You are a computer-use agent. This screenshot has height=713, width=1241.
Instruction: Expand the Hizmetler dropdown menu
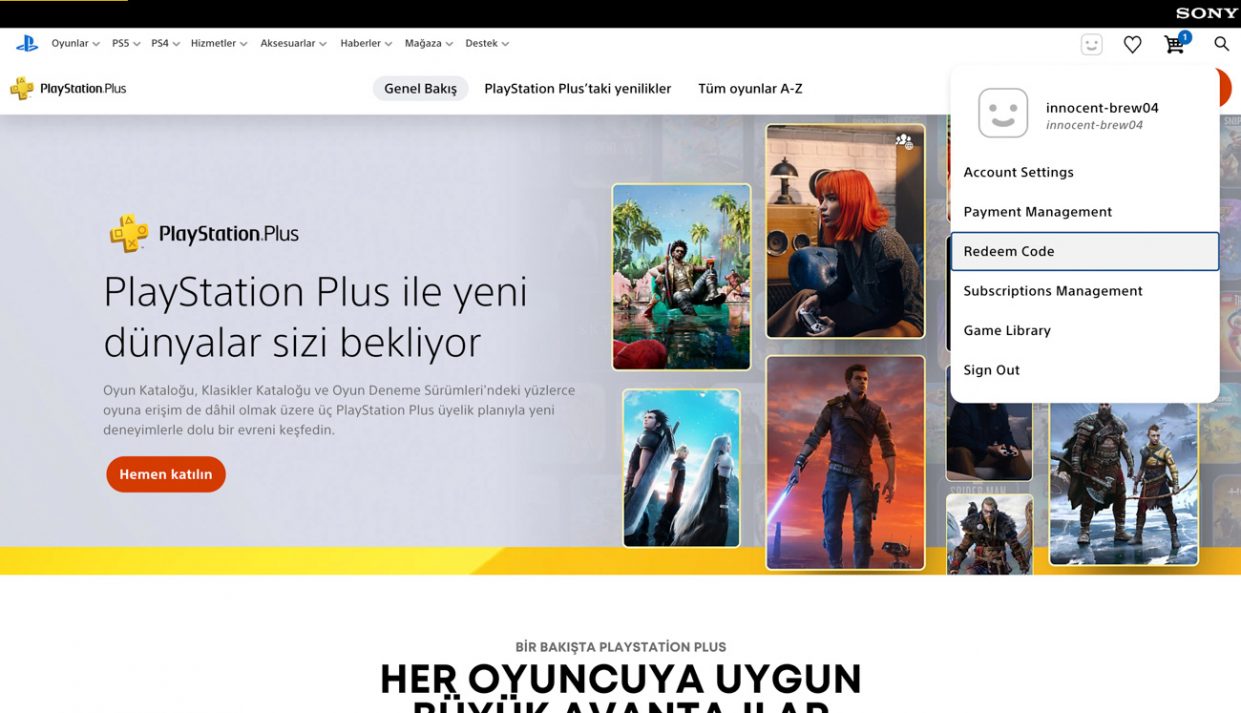[x=218, y=44]
